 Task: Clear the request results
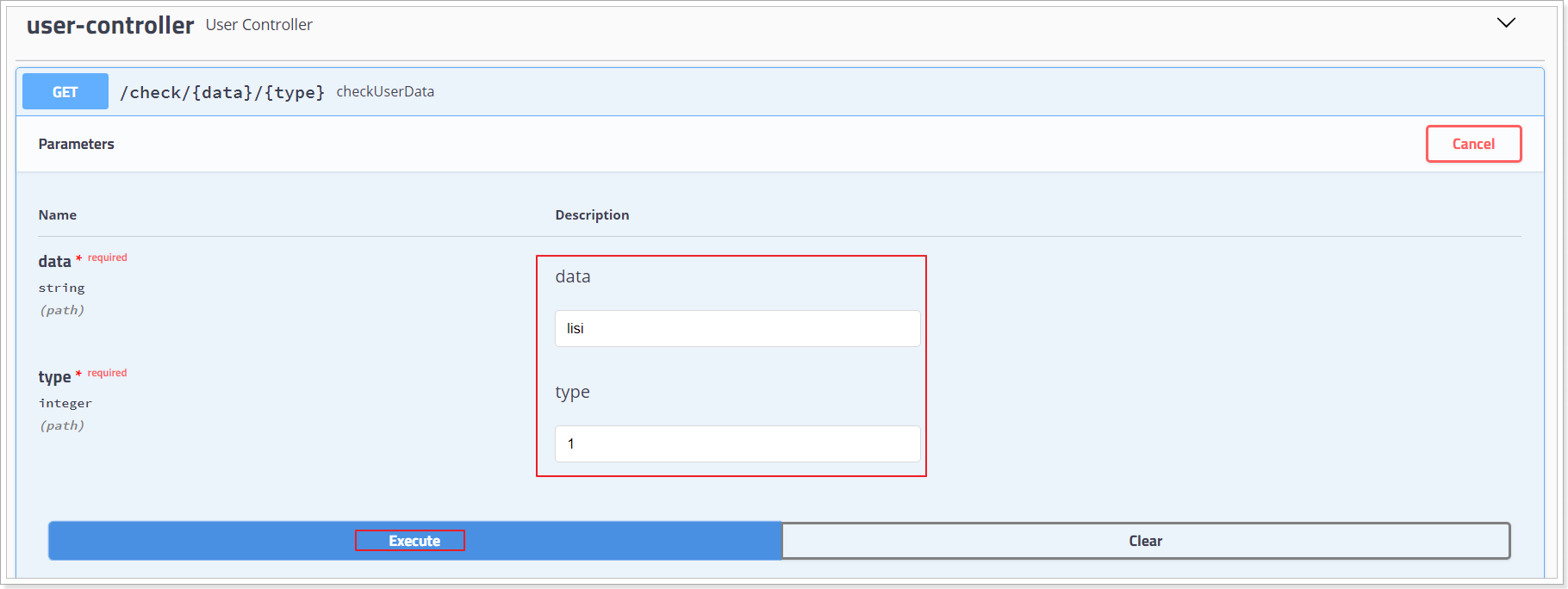point(1146,541)
